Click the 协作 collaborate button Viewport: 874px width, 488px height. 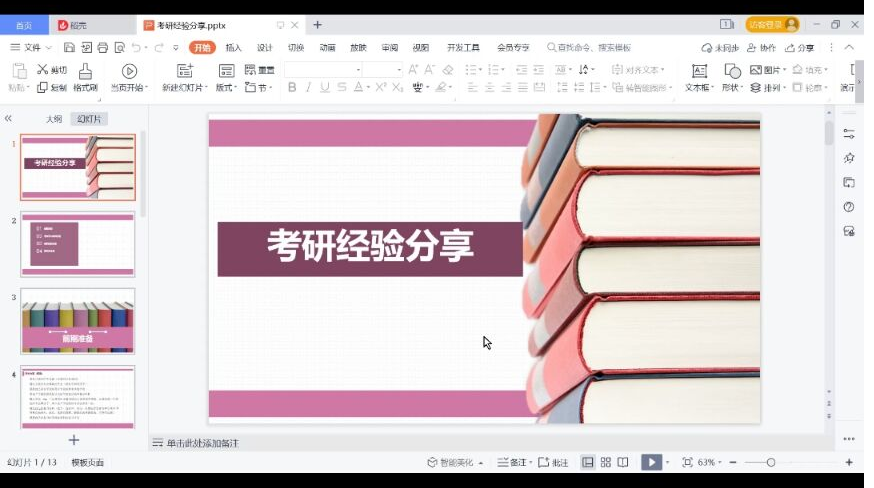pyautogui.click(x=761, y=47)
